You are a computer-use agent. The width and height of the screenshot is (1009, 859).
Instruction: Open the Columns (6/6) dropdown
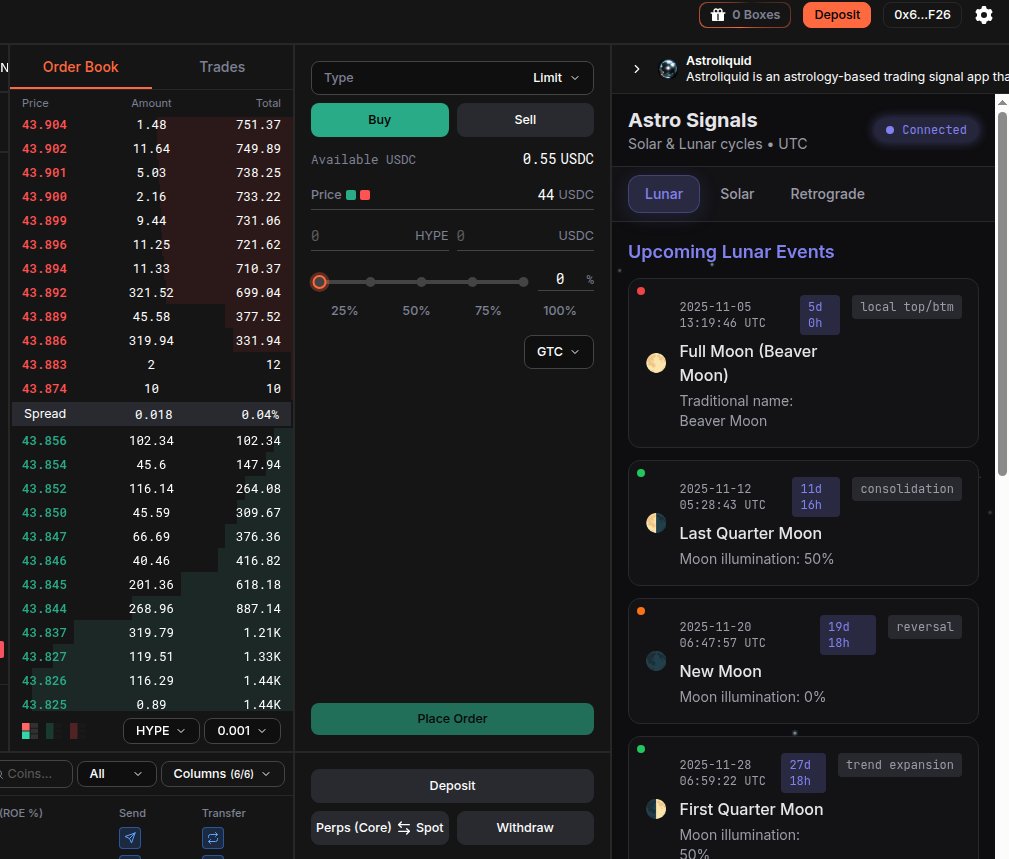point(223,774)
